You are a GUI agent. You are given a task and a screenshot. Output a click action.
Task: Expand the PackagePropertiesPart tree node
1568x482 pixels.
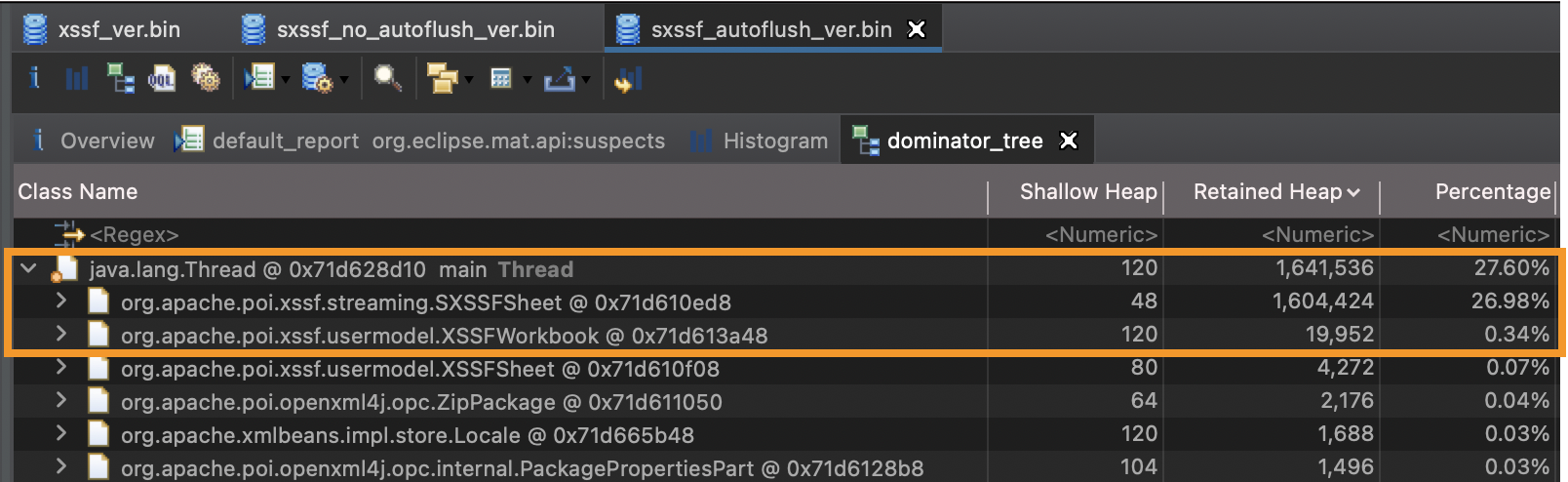coord(61,466)
